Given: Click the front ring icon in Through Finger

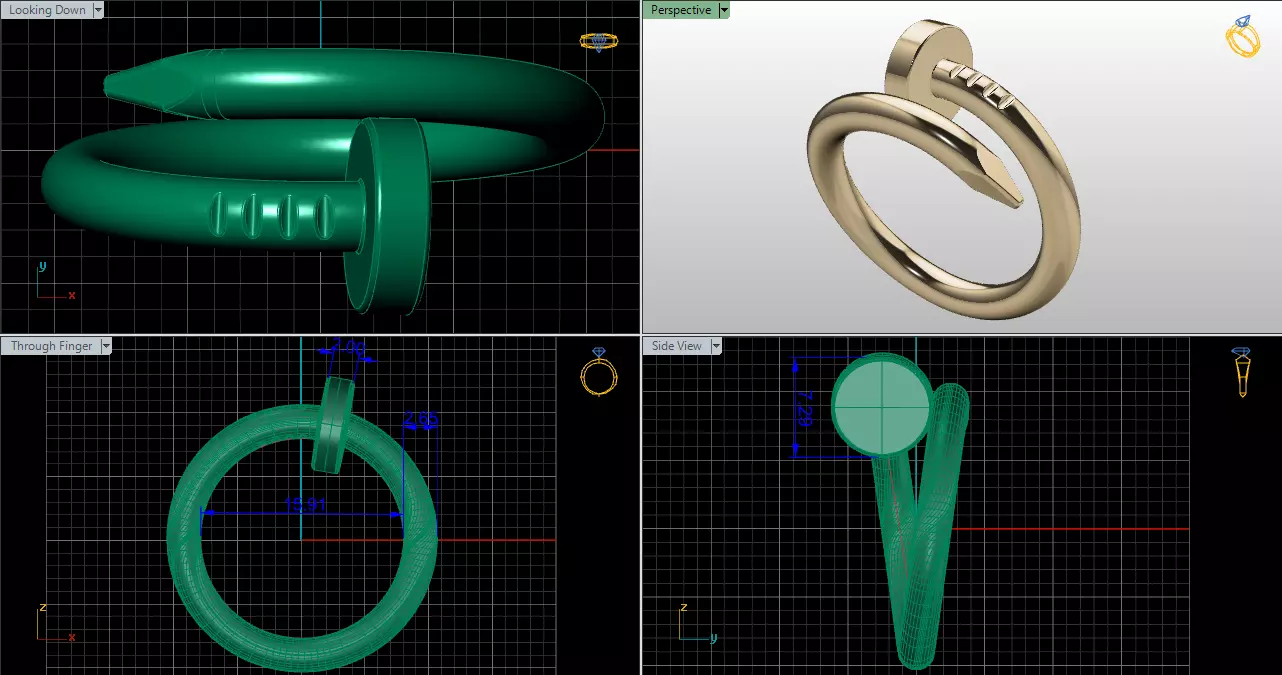Looking at the screenshot, I should 599,372.
